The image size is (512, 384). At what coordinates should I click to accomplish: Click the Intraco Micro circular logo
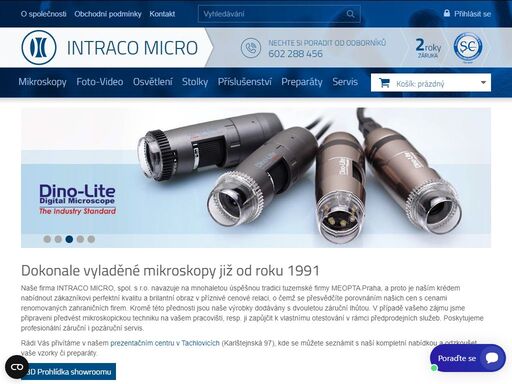click(39, 48)
